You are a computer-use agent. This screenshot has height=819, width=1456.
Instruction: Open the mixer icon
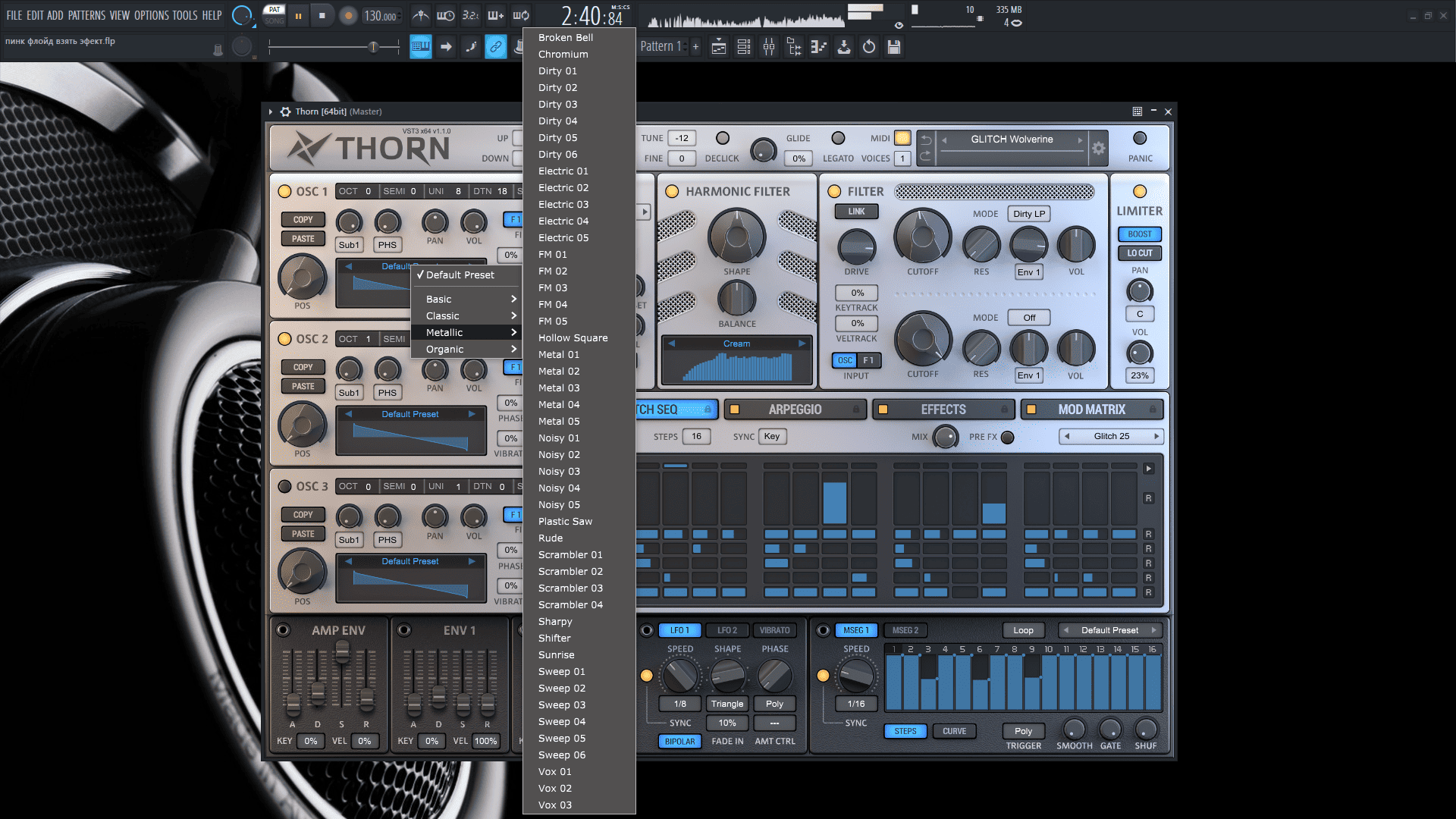click(769, 47)
